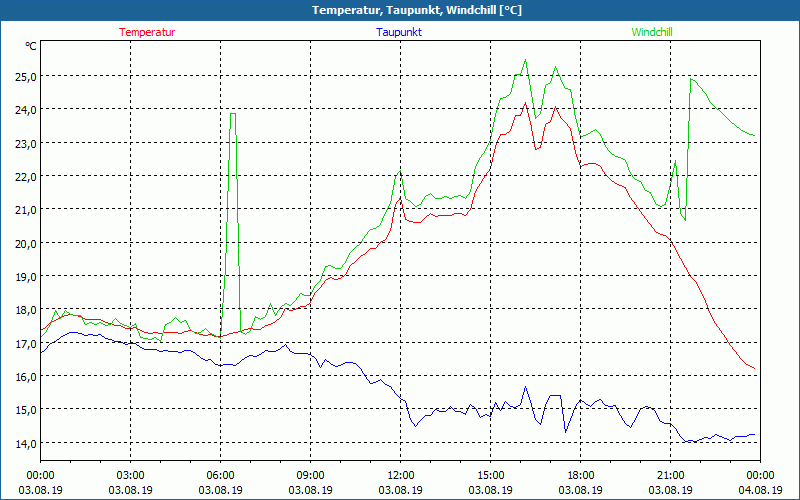The width and height of the screenshot is (800, 500).
Task: Click the 06:00 time axis label
Action: pyautogui.click(x=220, y=476)
